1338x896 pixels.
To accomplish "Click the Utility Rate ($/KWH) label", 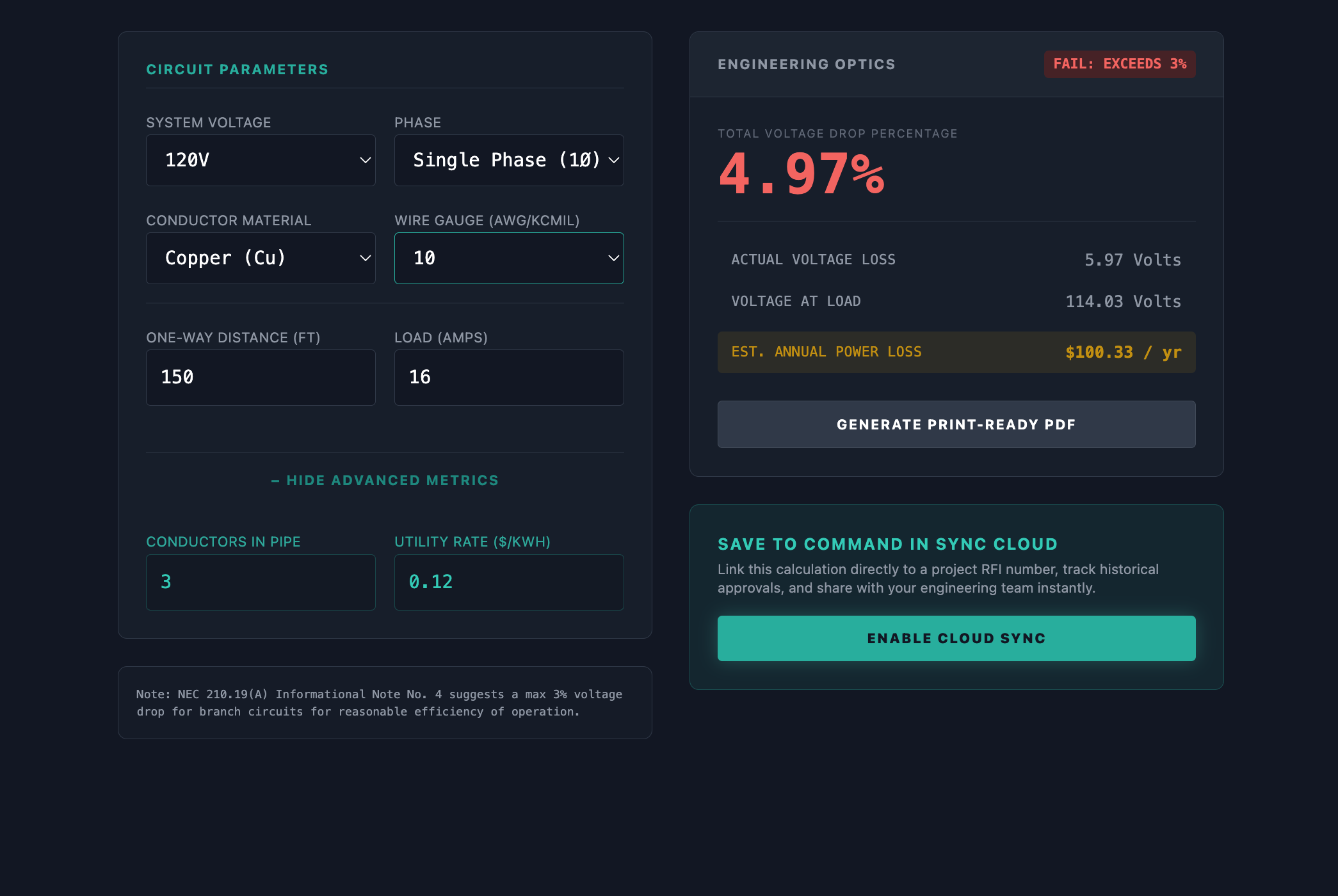I will pos(472,541).
